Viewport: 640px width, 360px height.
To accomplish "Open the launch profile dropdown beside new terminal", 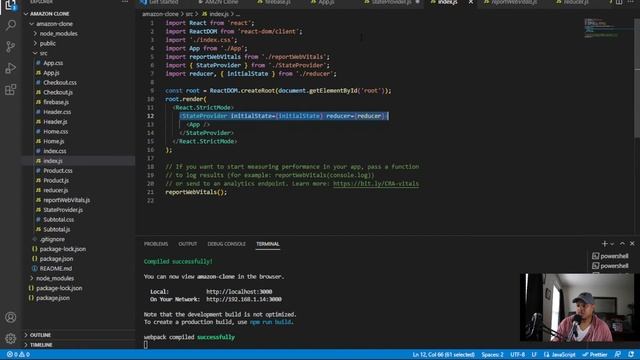I will (x=612, y=244).
